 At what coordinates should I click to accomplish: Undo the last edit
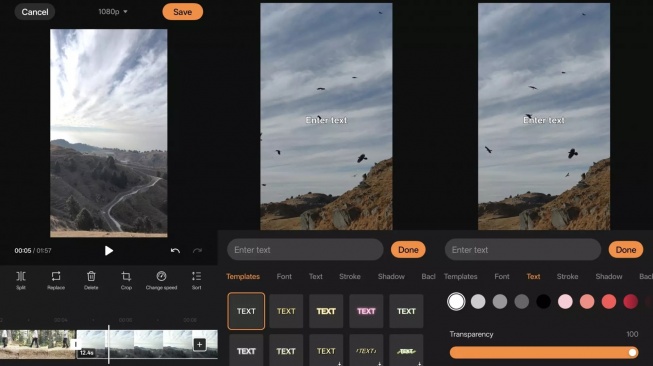click(175, 250)
